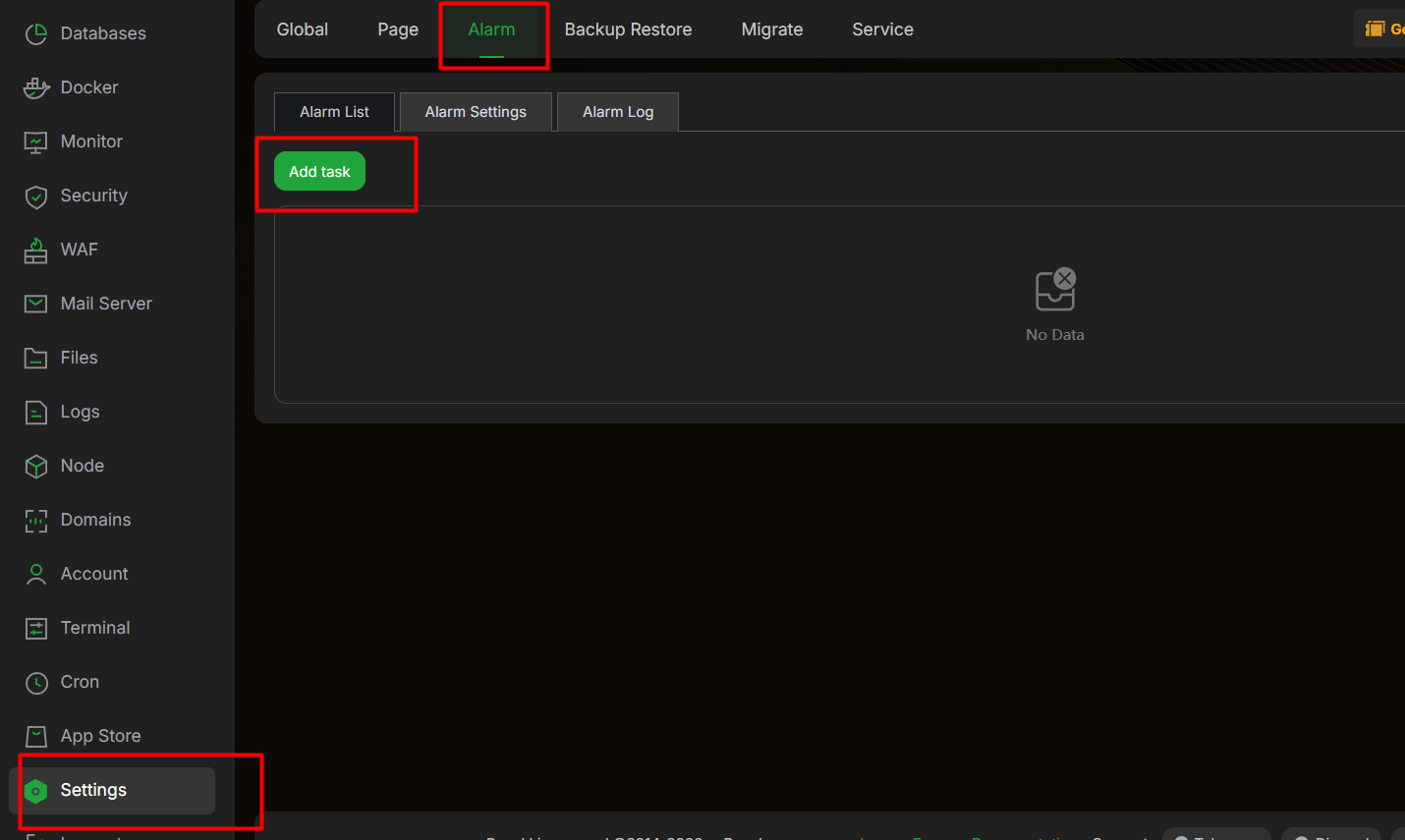Screen dimensions: 1405x840
Task: Click the green Add task button
Action: tap(319, 171)
